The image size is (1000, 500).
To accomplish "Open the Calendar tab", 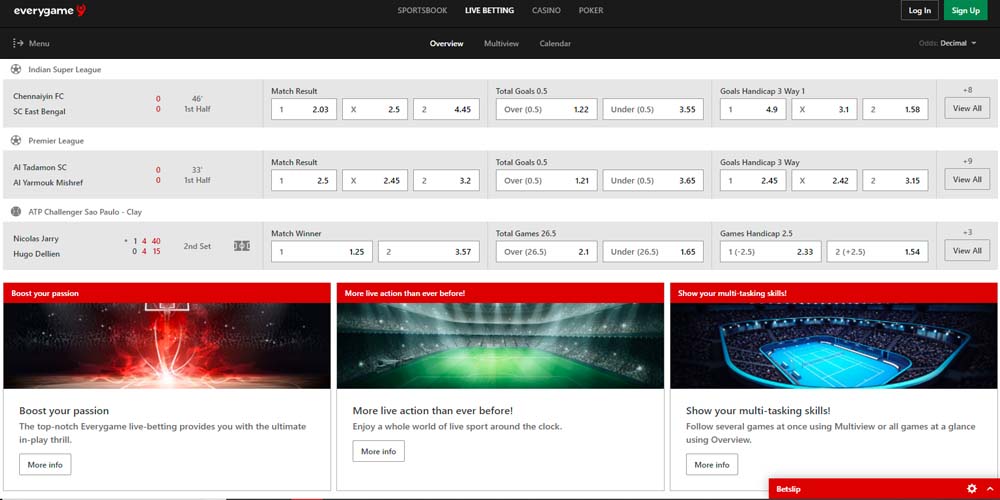I will coord(555,44).
